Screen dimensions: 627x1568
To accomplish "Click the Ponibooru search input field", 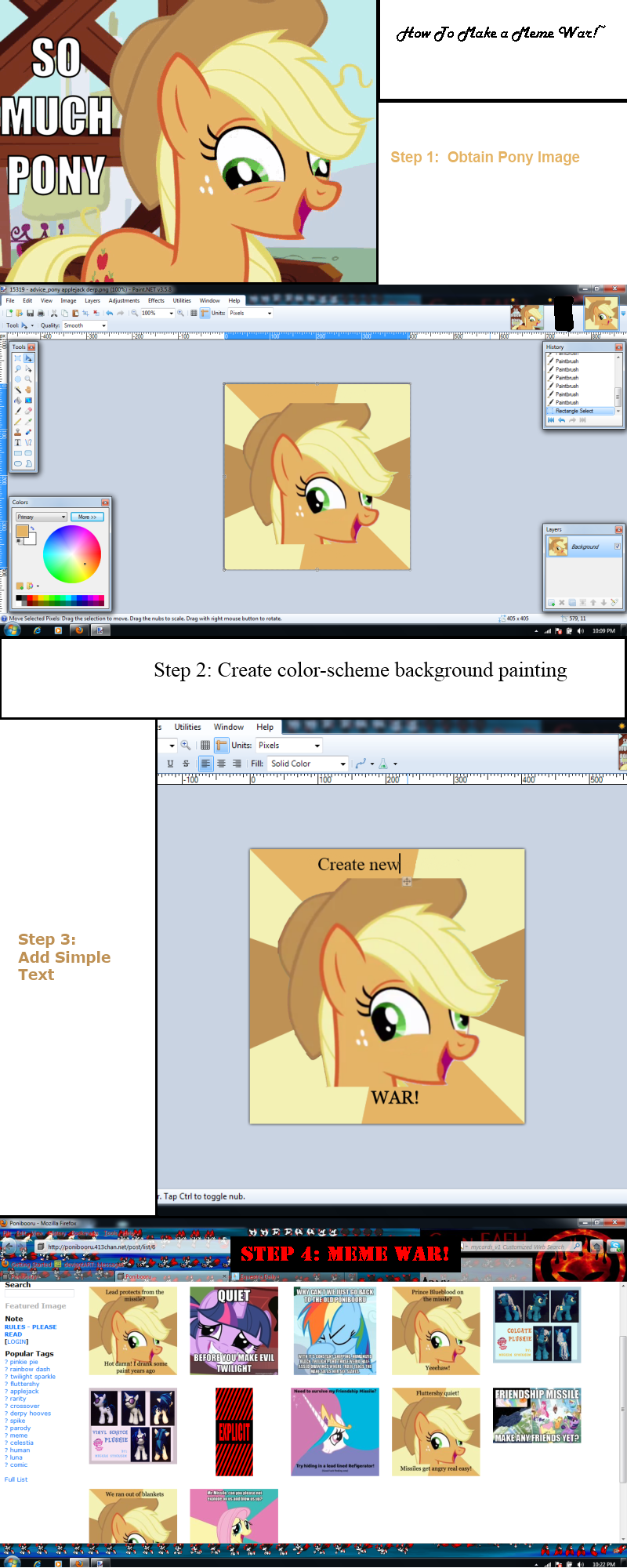I will coord(39,1293).
